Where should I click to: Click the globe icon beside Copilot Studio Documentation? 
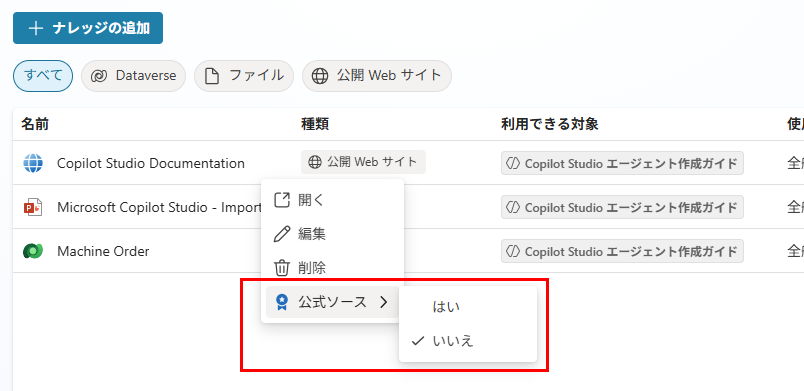(33, 163)
